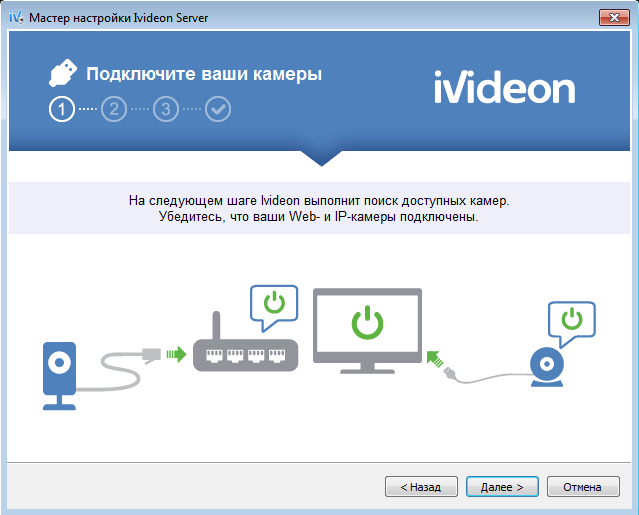Viewport: 639px width, 515px height.
Task: Select step 3 circle in wizard progress
Action: pos(166,109)
